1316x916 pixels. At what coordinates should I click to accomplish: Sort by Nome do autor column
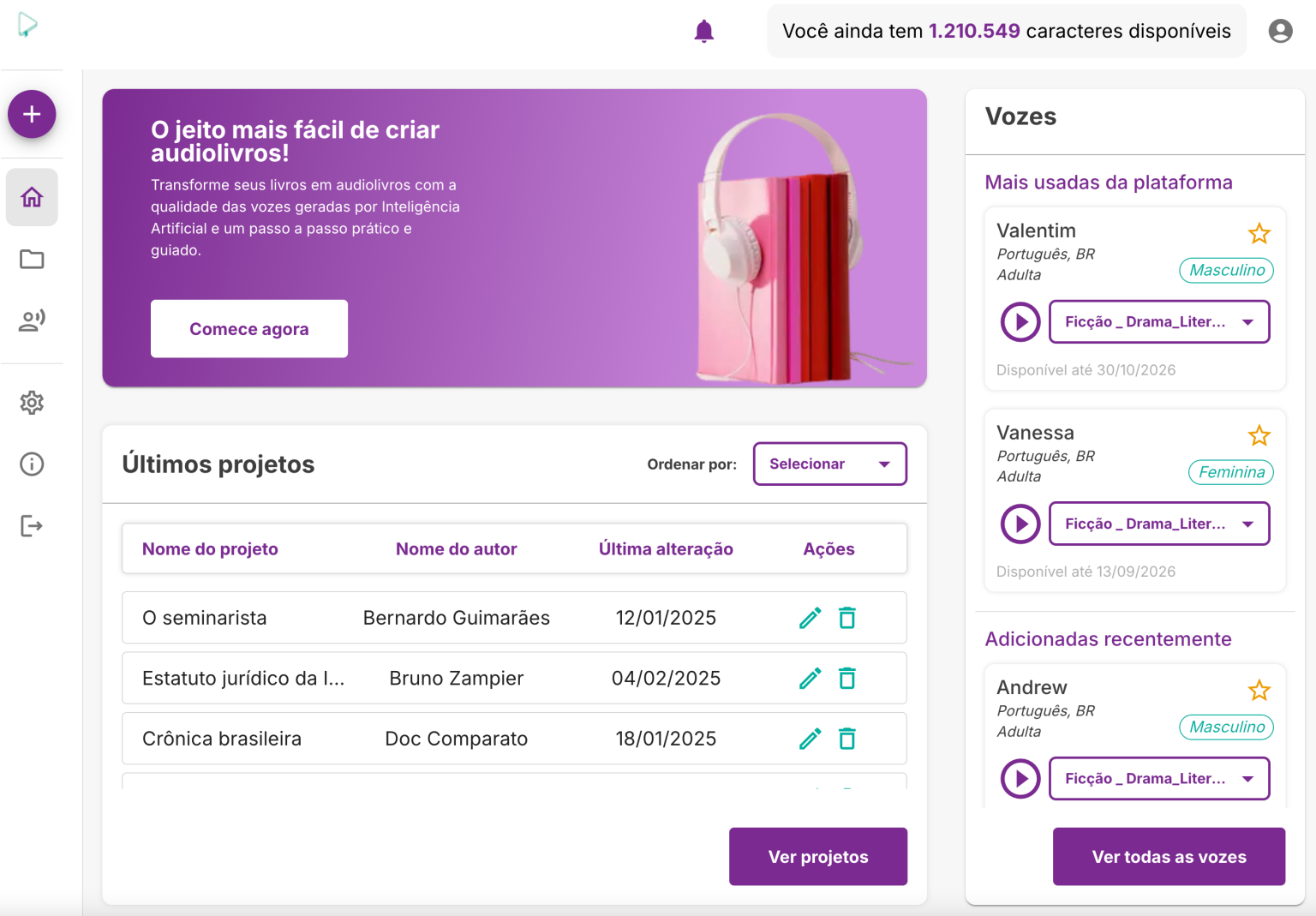pyautogui.click(x=456, y=548)
